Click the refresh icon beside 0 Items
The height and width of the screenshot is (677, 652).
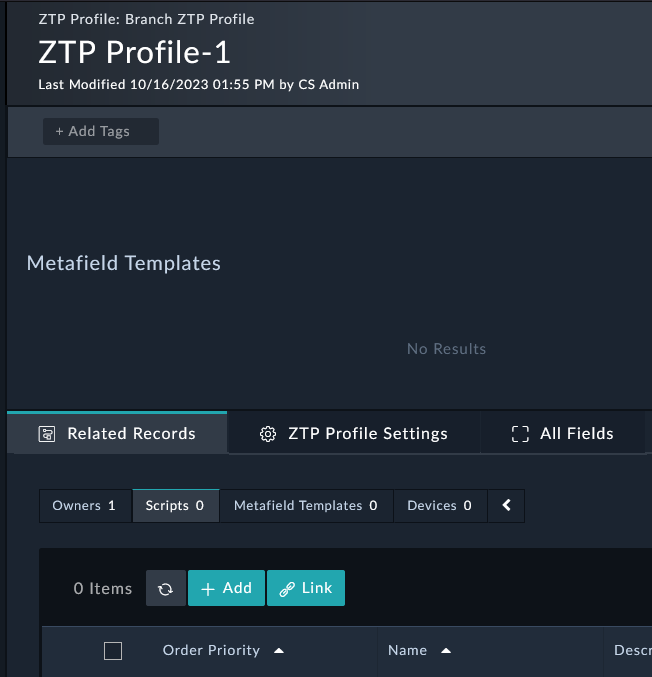pos(166,588)
